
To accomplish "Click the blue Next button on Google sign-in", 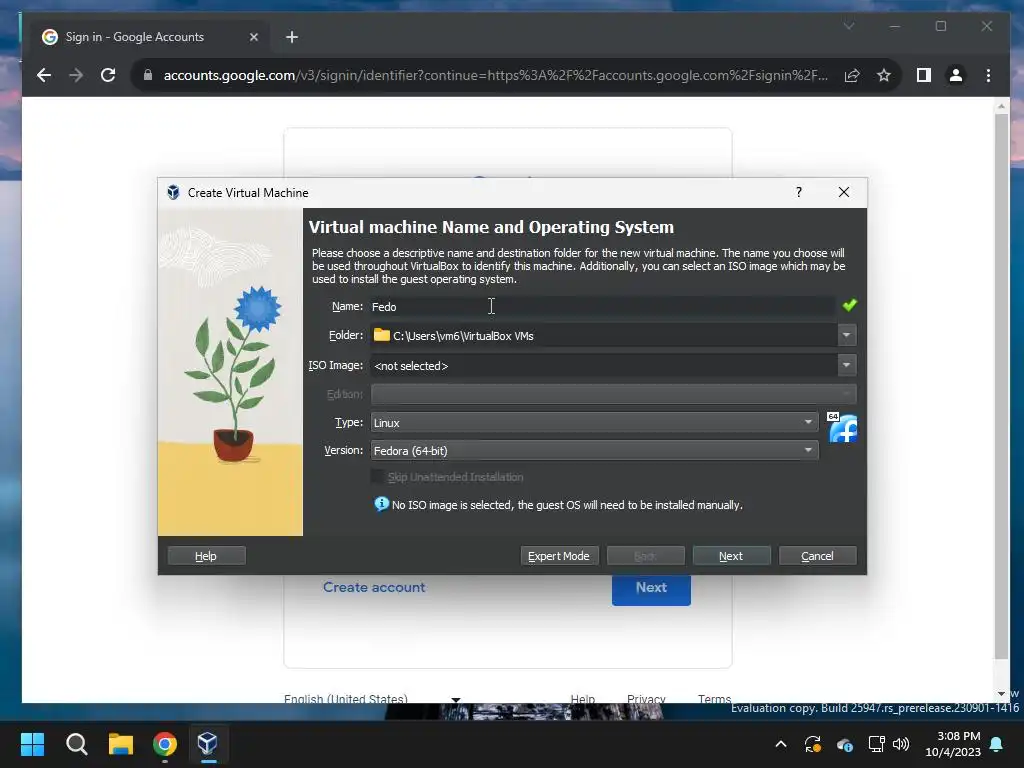I will click(x=651, y=588).
